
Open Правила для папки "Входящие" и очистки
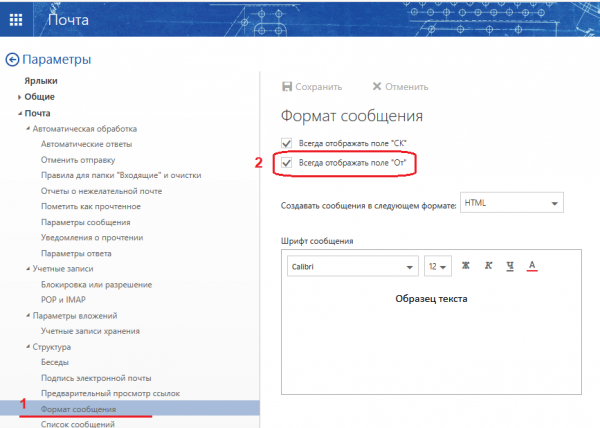point(121,175)
